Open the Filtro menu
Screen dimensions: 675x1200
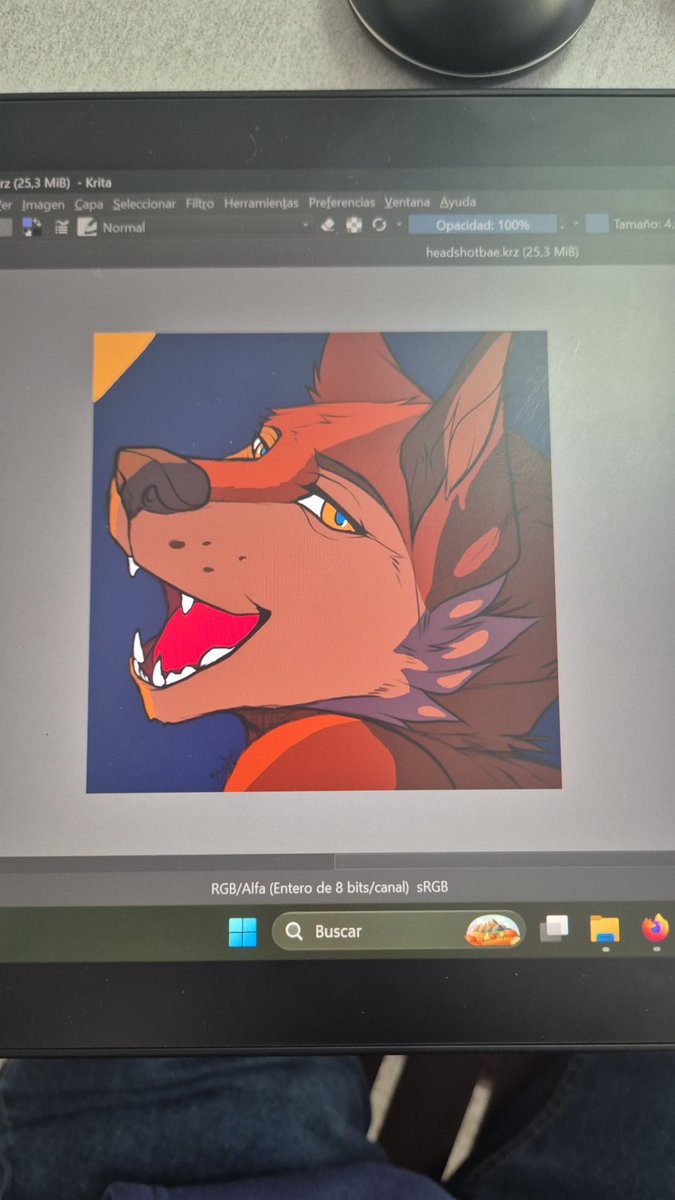click(x=200, y=204)
